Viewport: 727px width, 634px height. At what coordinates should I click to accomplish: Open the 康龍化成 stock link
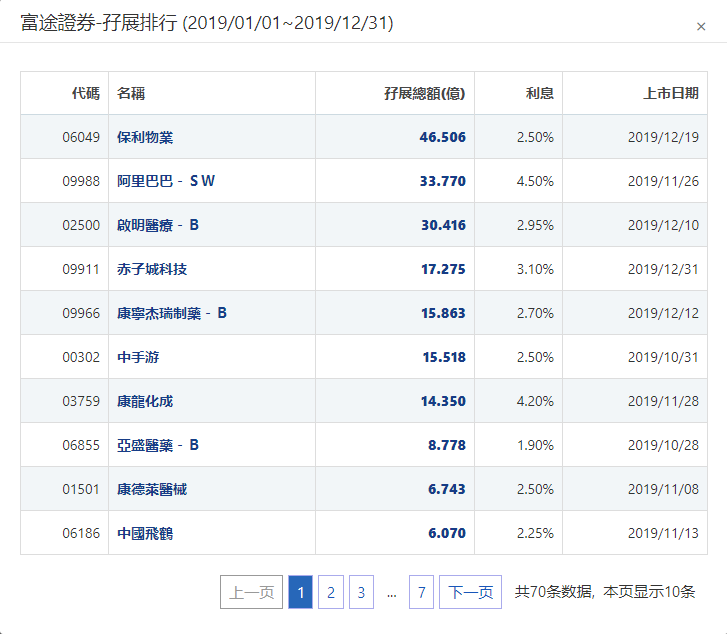point(145,401)
